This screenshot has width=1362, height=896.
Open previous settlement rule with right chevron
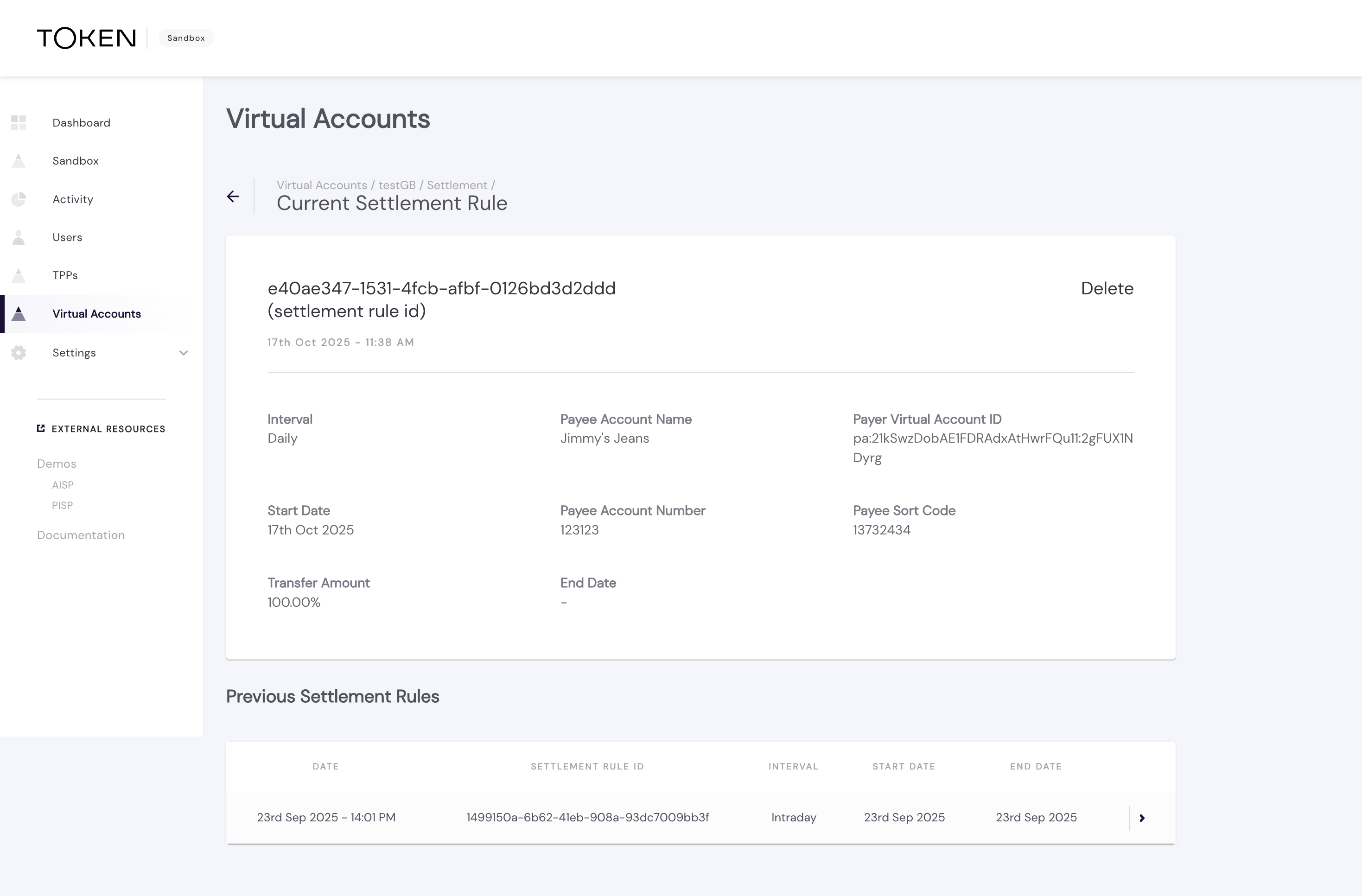[x=1142, y=818]
